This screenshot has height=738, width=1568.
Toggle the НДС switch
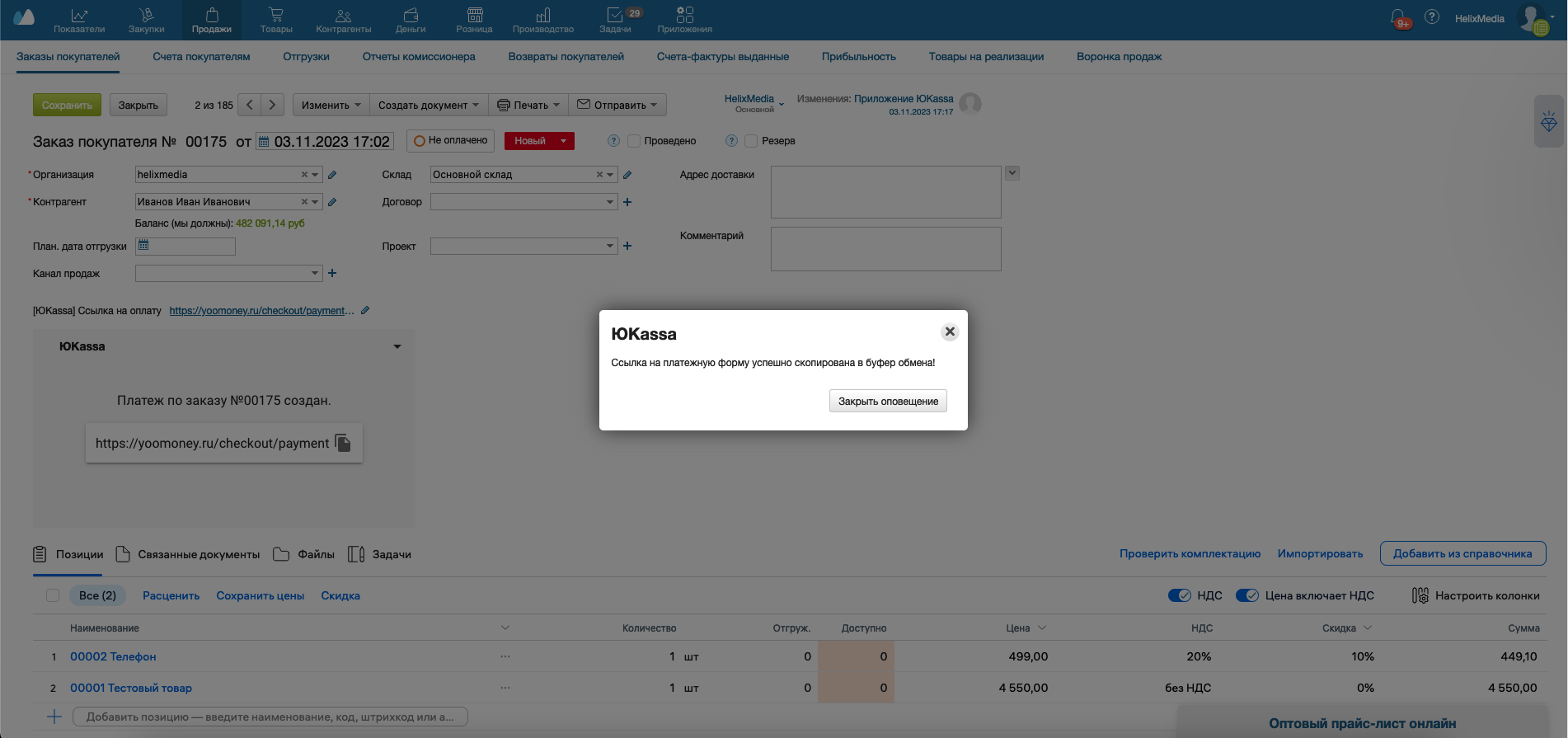[1180, 595]
